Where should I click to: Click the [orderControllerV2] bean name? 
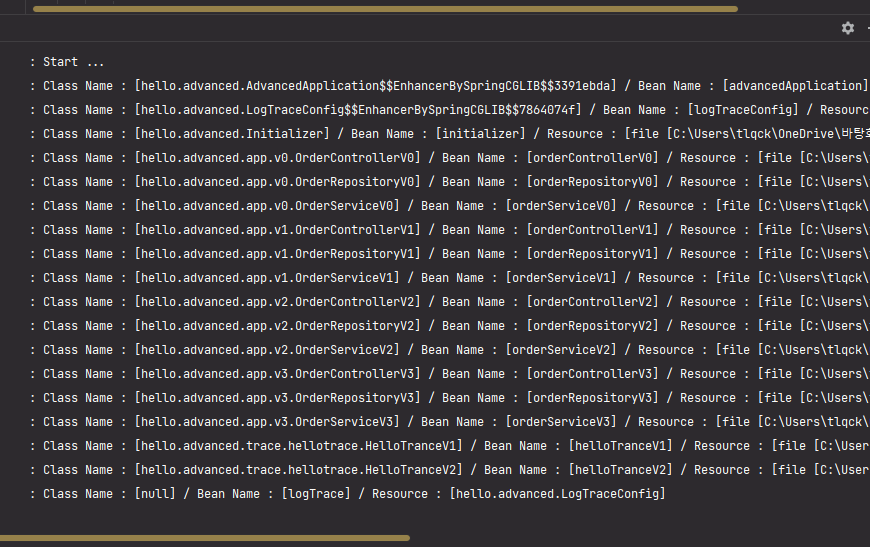click(x=593, y=302)
